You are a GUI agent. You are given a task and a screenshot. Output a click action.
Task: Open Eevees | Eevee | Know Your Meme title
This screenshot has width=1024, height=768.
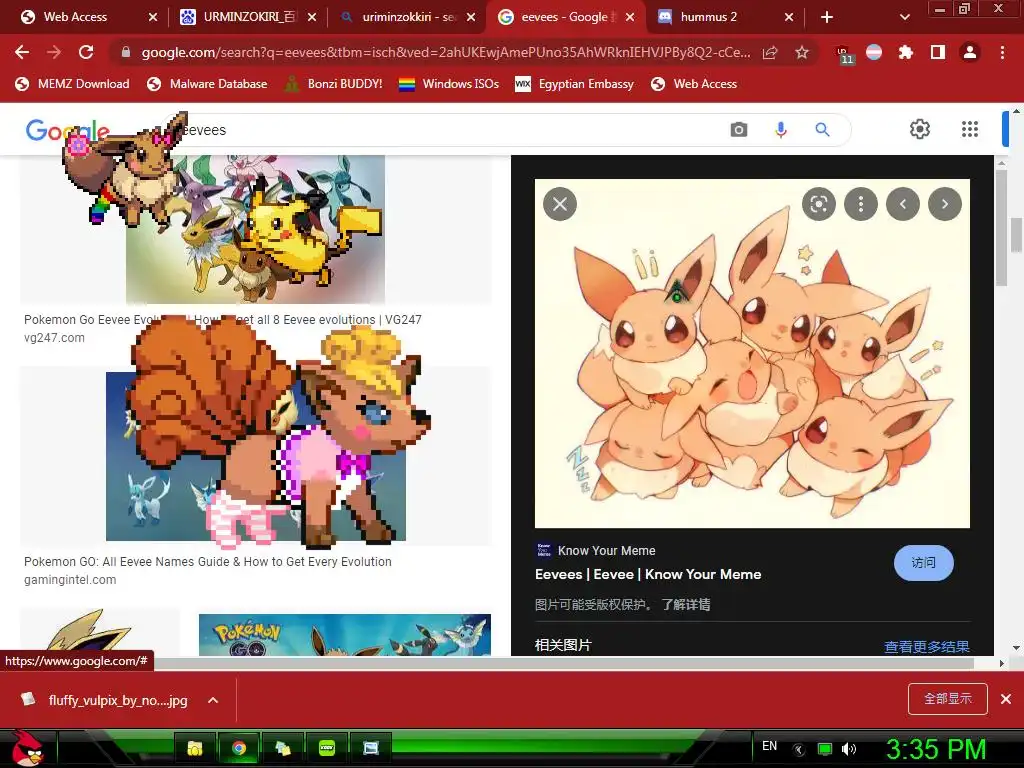pos(648,574)
